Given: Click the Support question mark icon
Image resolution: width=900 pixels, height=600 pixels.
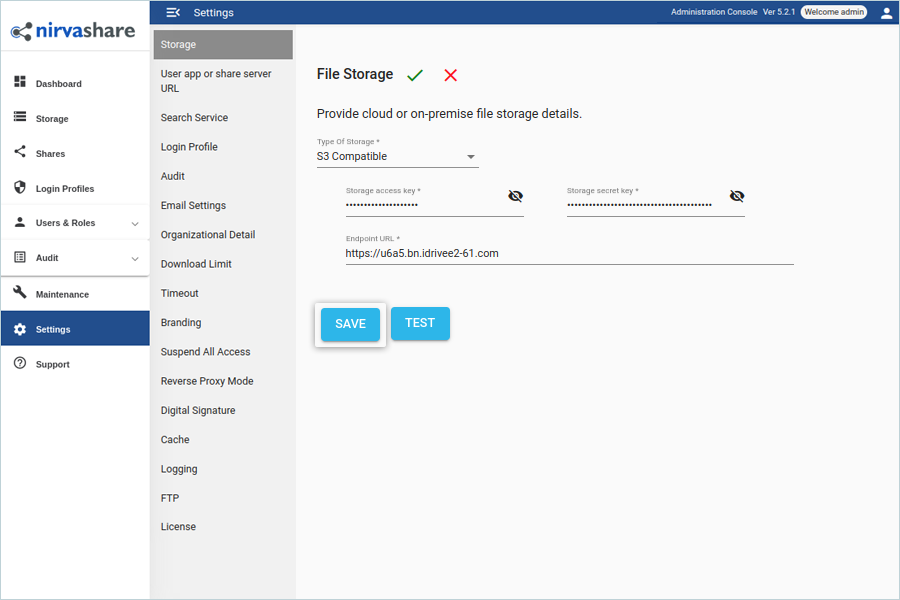Looking at the screenshot, I should coord(20,363).
